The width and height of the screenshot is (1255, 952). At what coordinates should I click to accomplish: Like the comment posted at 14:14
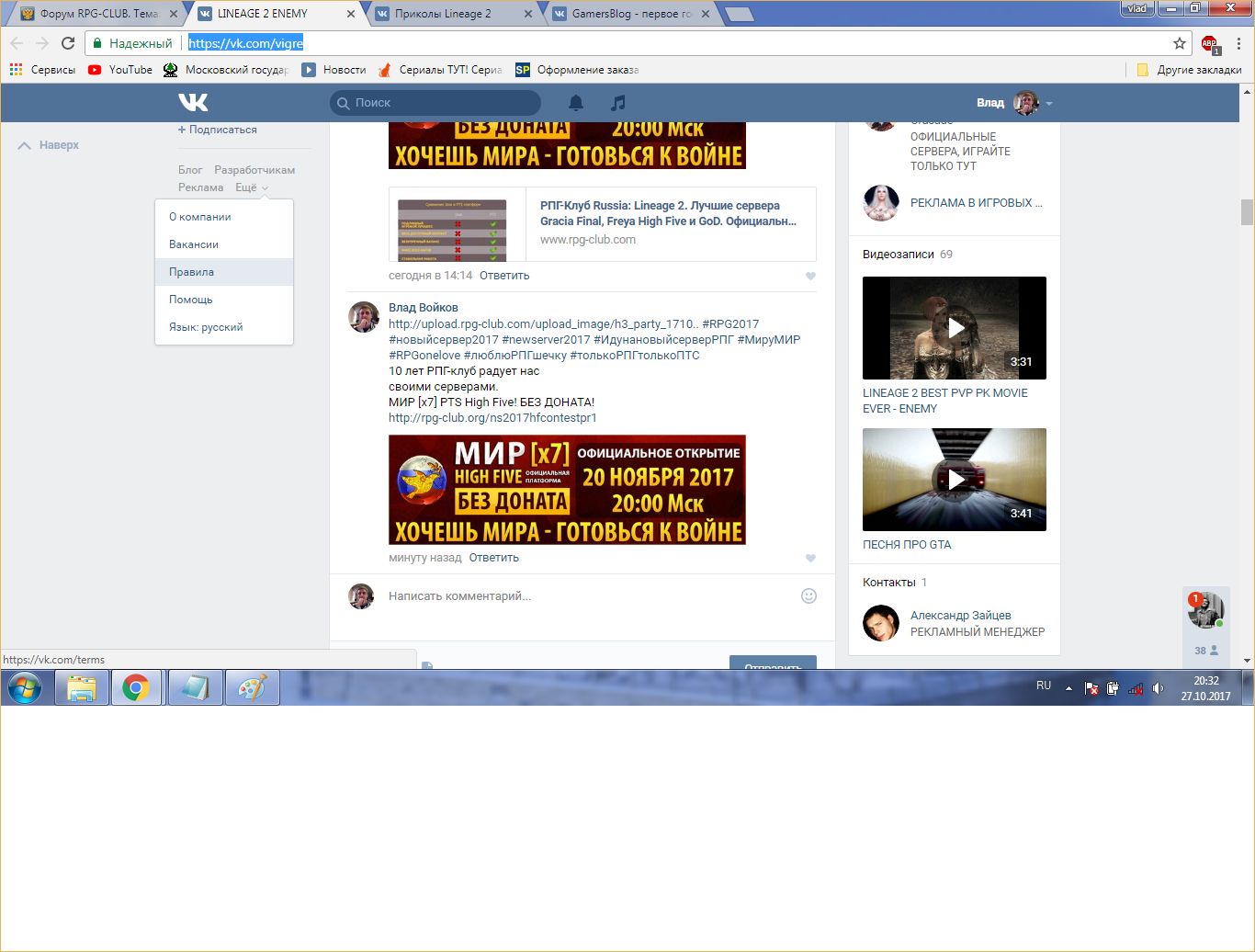810,277
